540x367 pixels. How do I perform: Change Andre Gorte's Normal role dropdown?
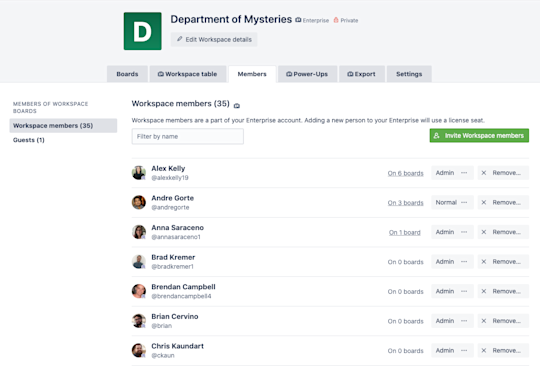click(x=452, y=202)
